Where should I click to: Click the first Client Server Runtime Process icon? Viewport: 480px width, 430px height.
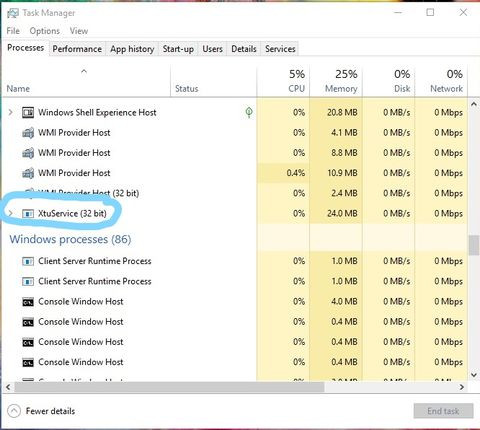pos(28,261)
